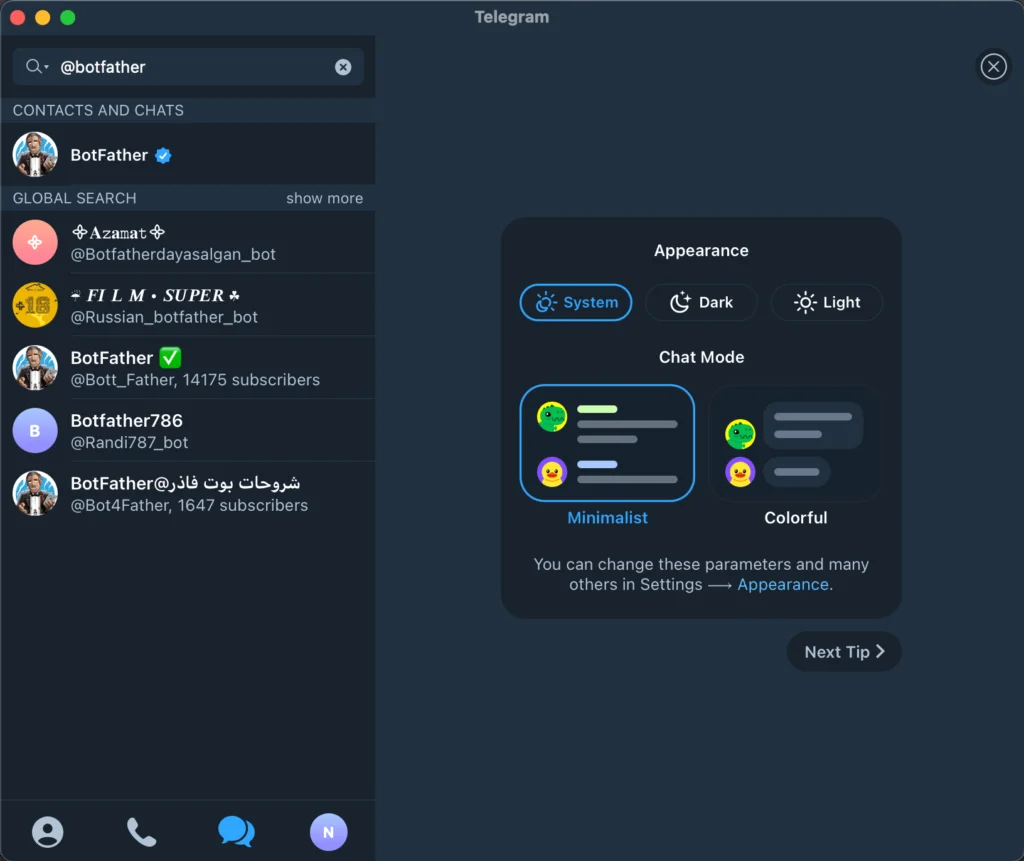Open @Bot4Father channel with 1647 subscribers
The height and width of the screenshot is (861, 1024).
click(188, 493)
